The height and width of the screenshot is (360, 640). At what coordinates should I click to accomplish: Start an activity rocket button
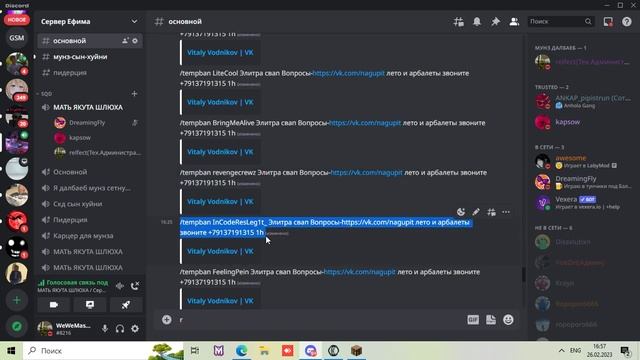coord(126,305)
